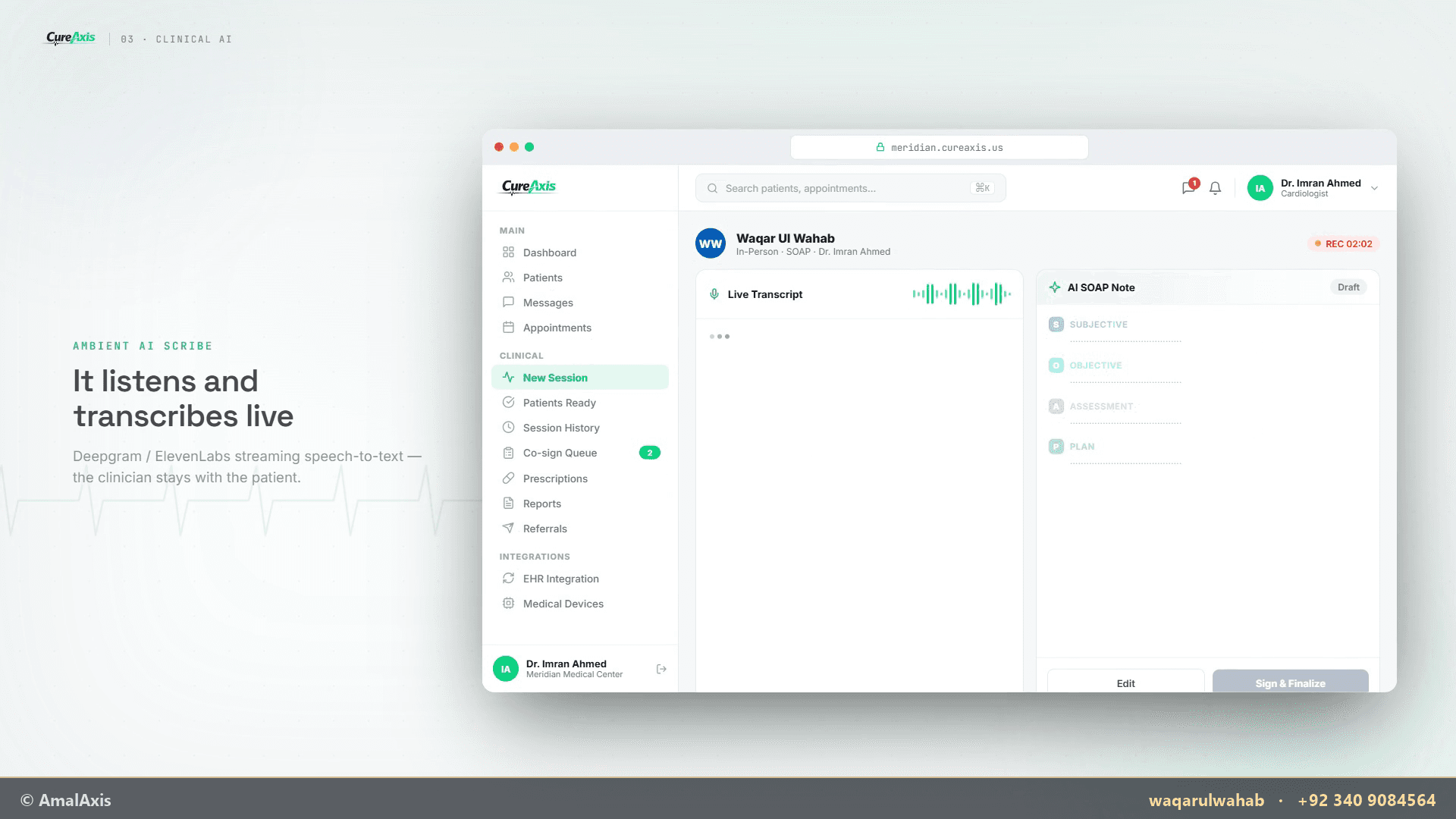Go to Dashboard in sidebar

click(580, 253)
